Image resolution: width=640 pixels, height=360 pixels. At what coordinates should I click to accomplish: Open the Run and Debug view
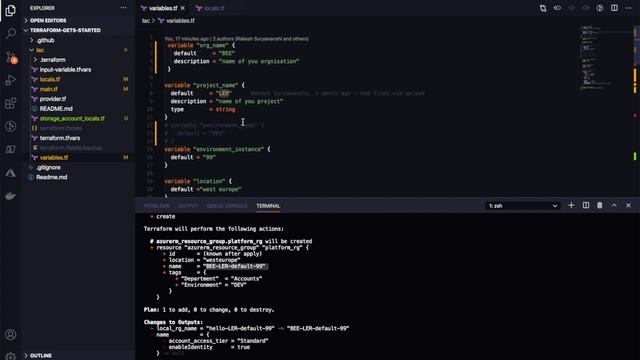pos(11,80)
